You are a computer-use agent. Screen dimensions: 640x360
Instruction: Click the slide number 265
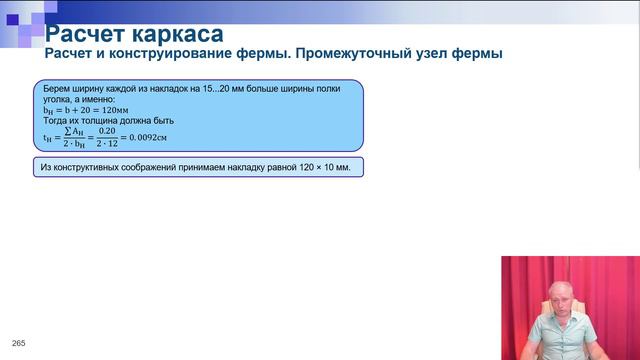click(x=19, y=343)
